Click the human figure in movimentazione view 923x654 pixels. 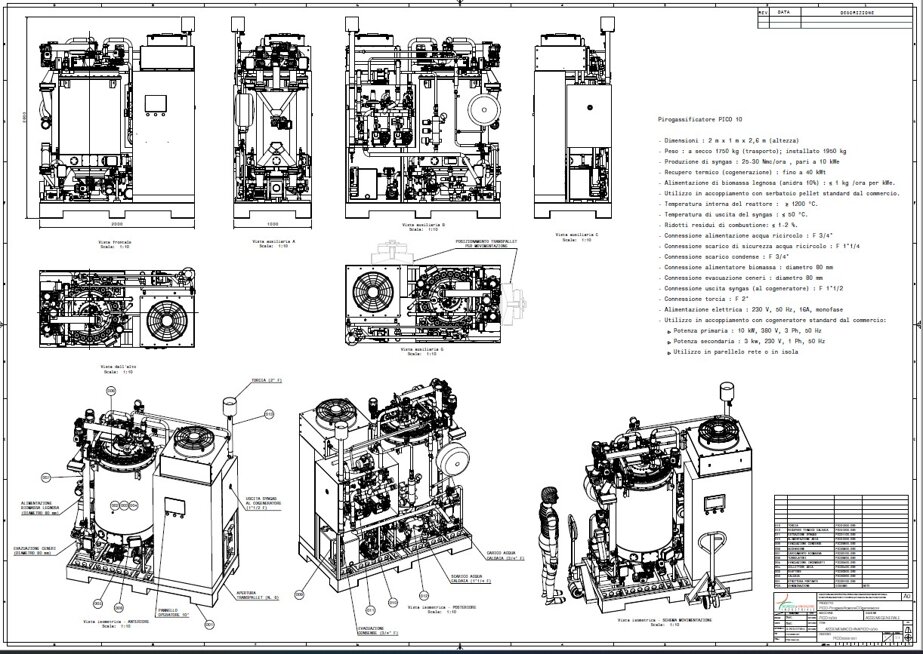click(x=550, y=545)
